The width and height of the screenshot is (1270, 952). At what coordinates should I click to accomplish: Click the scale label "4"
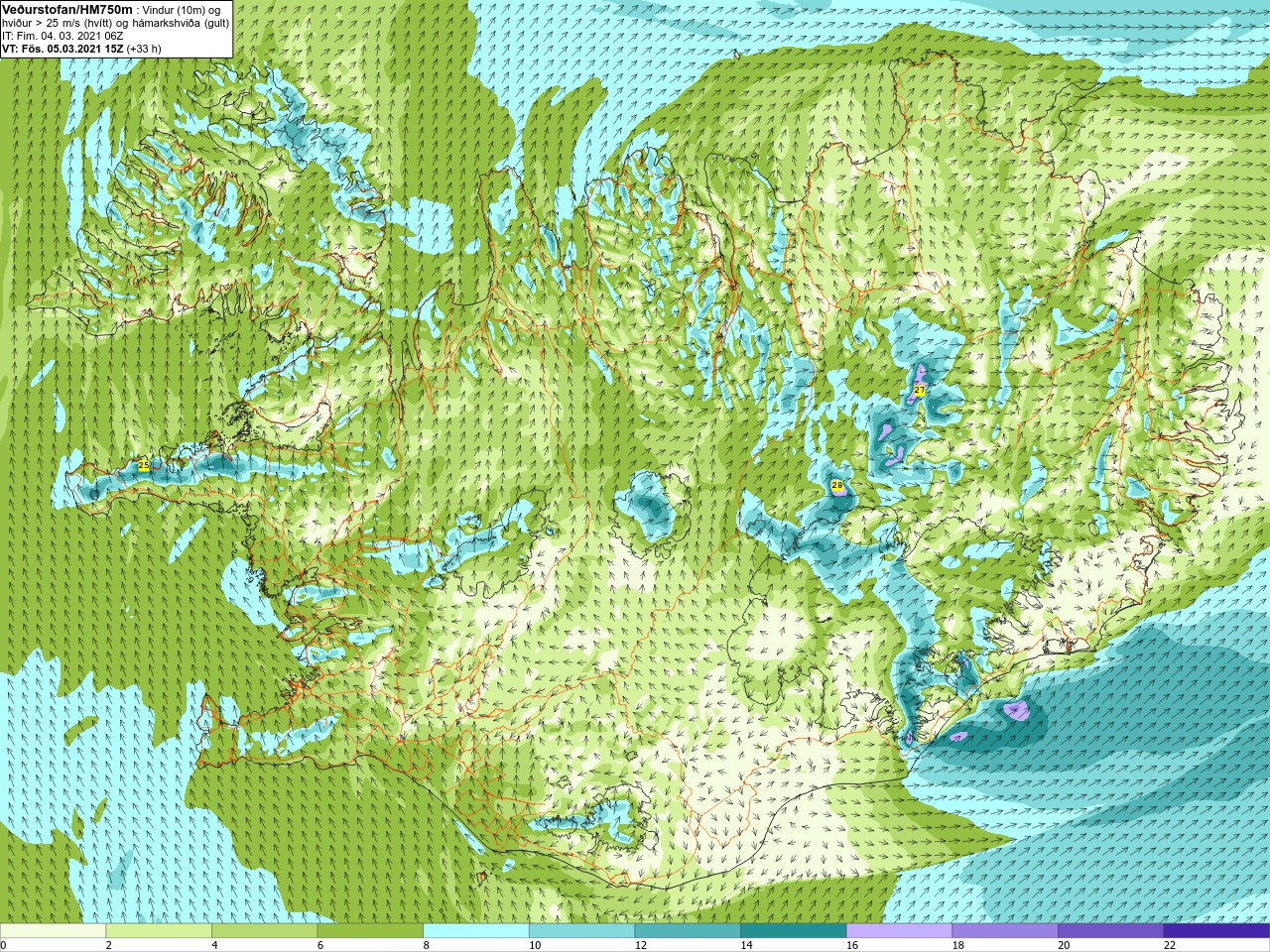coord(214,945)
